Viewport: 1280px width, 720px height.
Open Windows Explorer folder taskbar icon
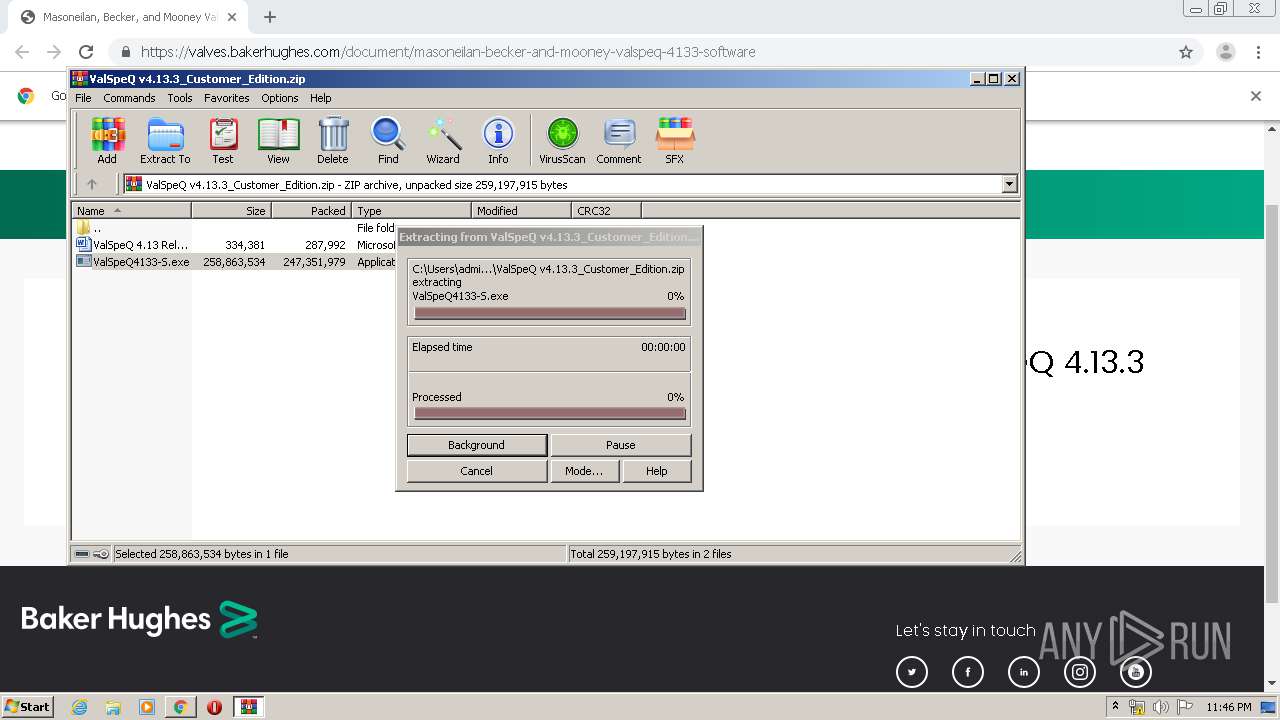(x=113, y=707)
